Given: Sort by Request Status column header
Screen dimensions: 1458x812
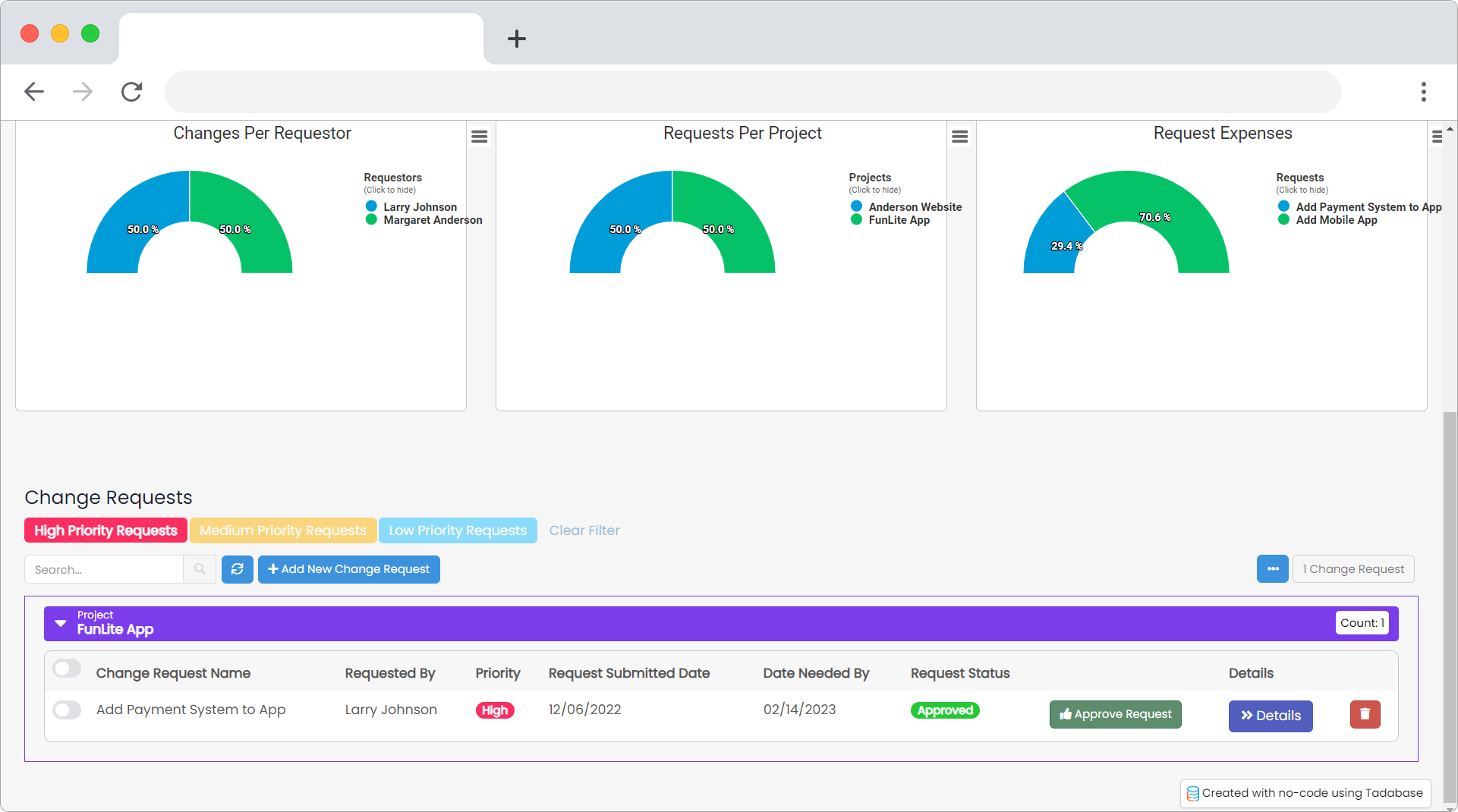Looking at the screenshot, I should [960, 673].
